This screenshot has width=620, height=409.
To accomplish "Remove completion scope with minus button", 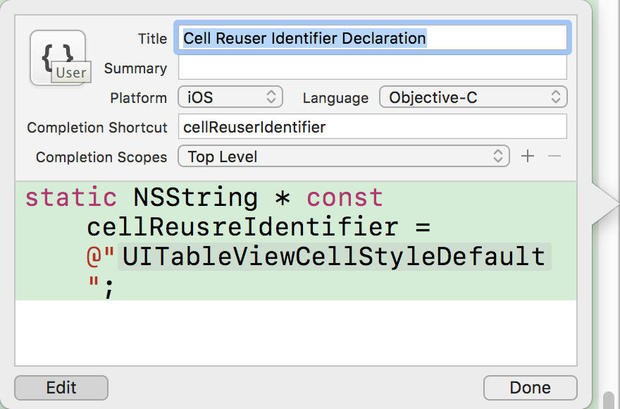I will [x=555, y=157].
